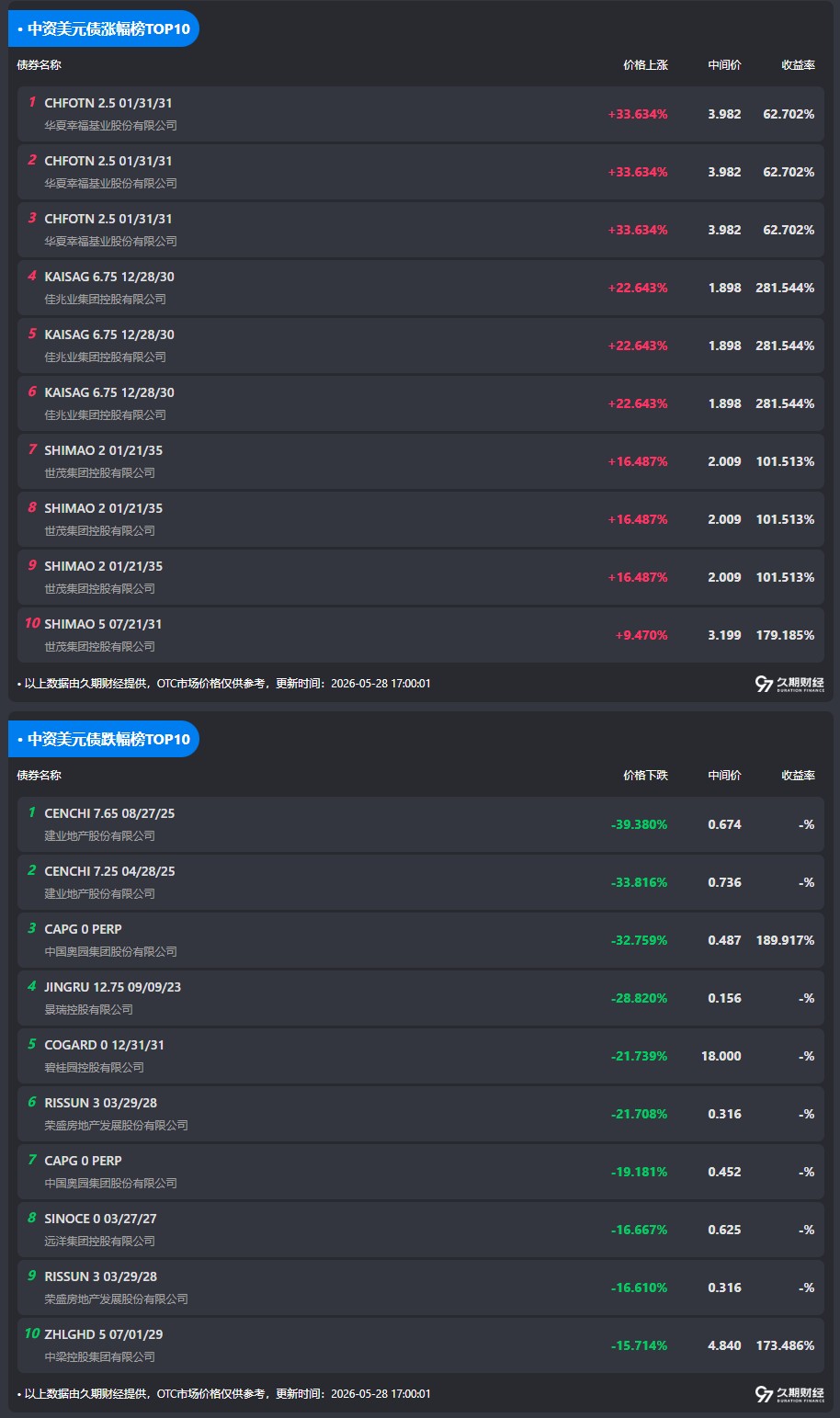Open gainers rank 3 CHFOTN 2.5 01/31/31 row
The height and width of the screenshot is (1418, 840).
421,230
